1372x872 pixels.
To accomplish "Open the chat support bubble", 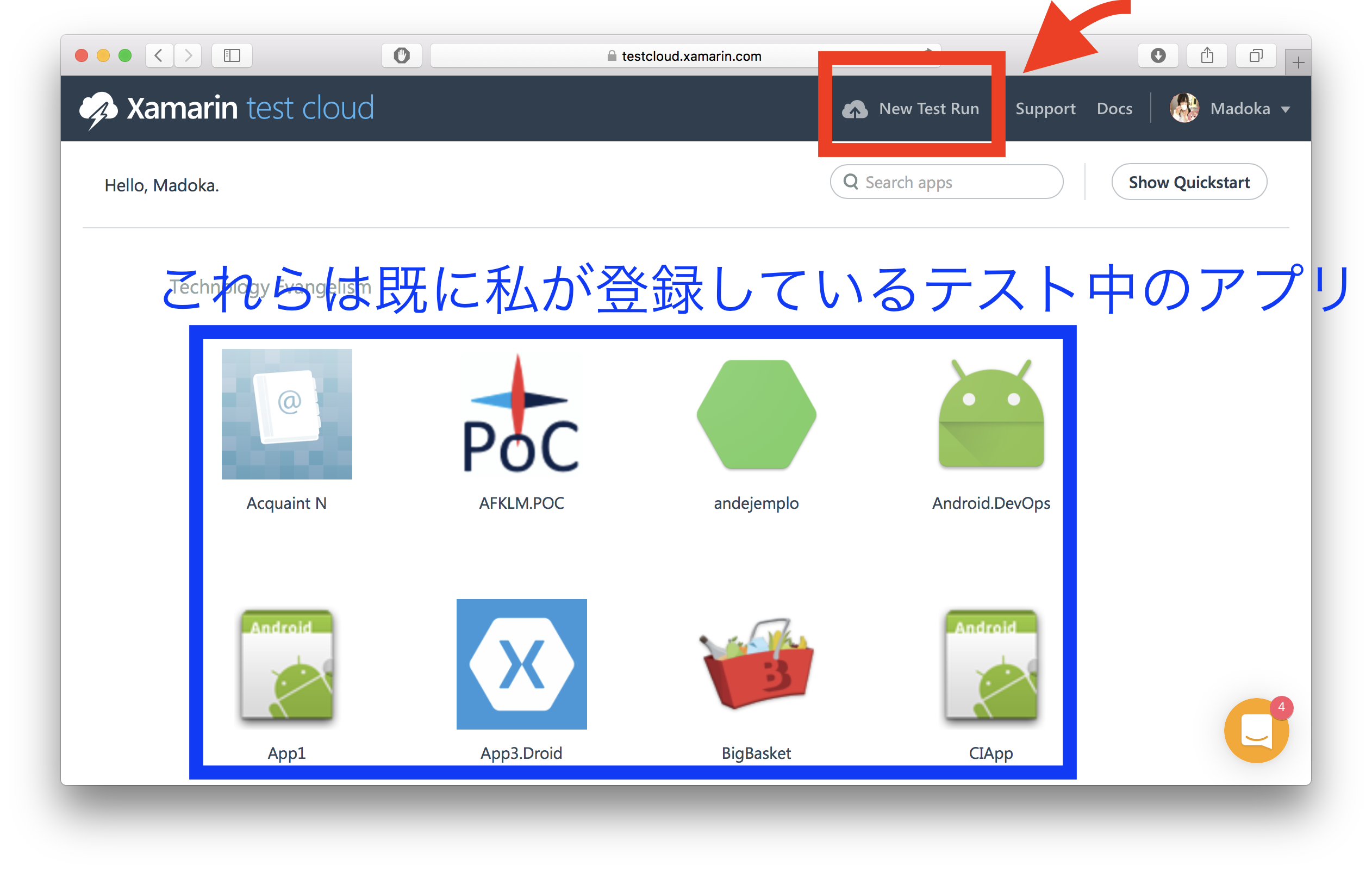I will point(1256,730).
